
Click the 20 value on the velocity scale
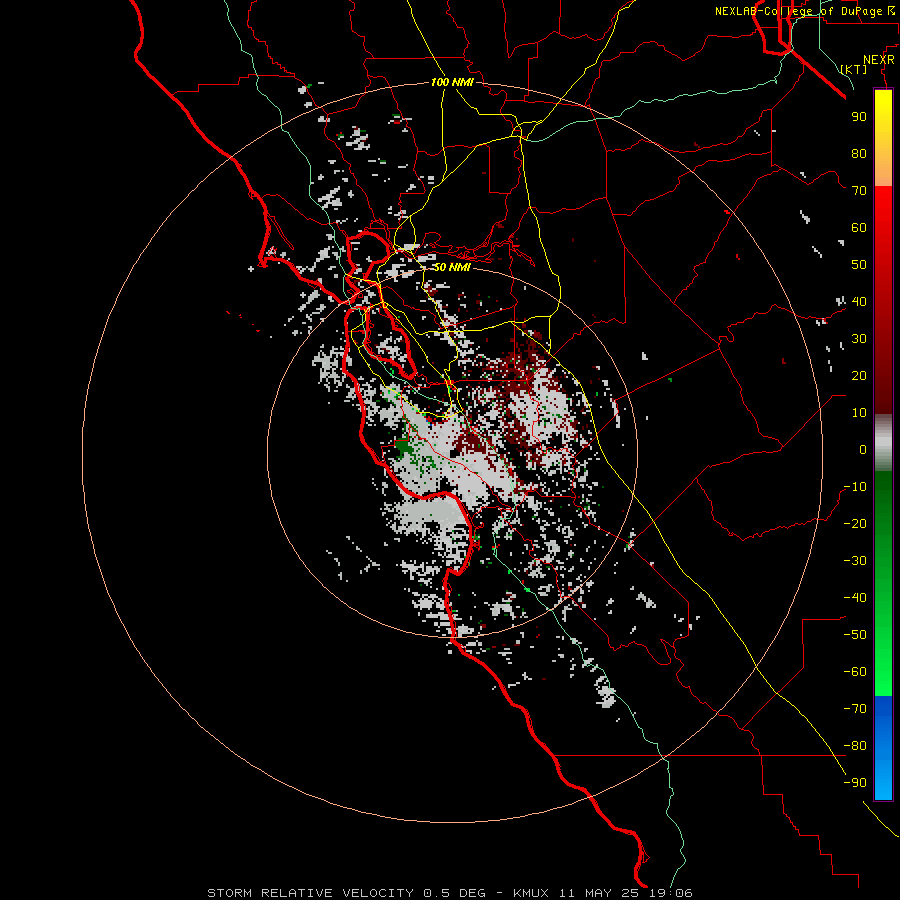click(859, 375)
